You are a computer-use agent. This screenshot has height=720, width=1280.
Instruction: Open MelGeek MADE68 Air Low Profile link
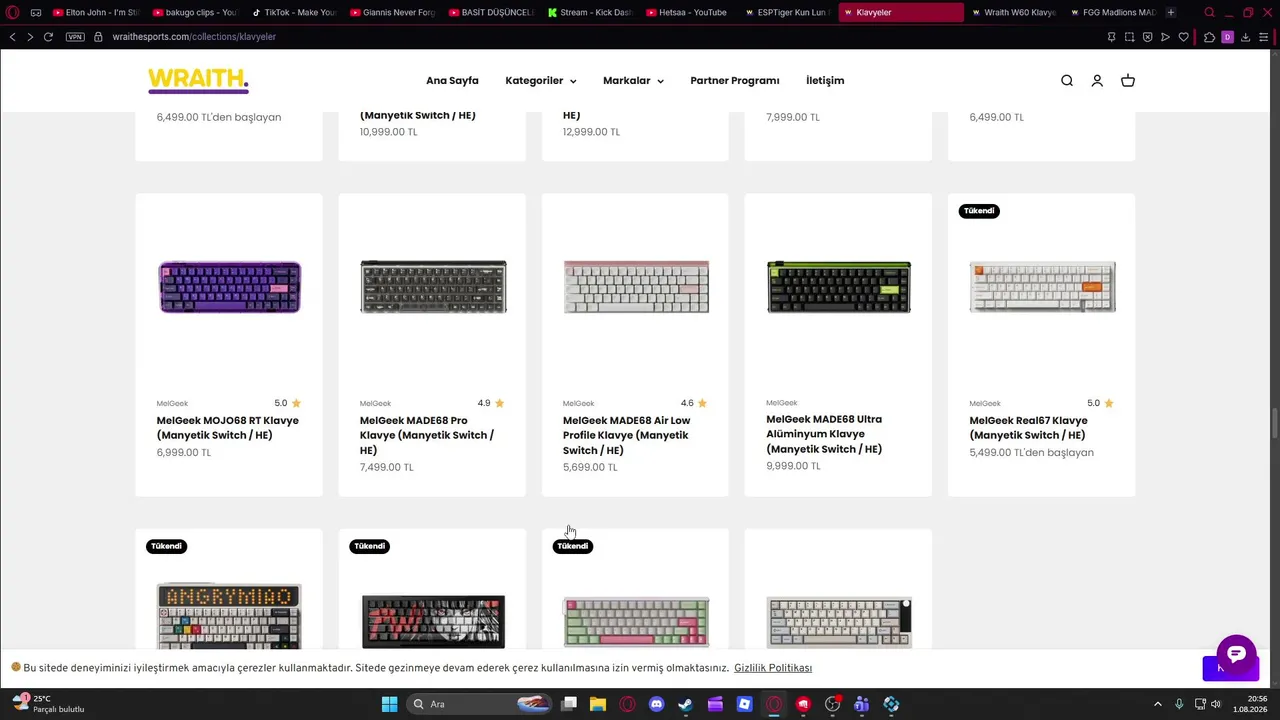pos(627,435)
